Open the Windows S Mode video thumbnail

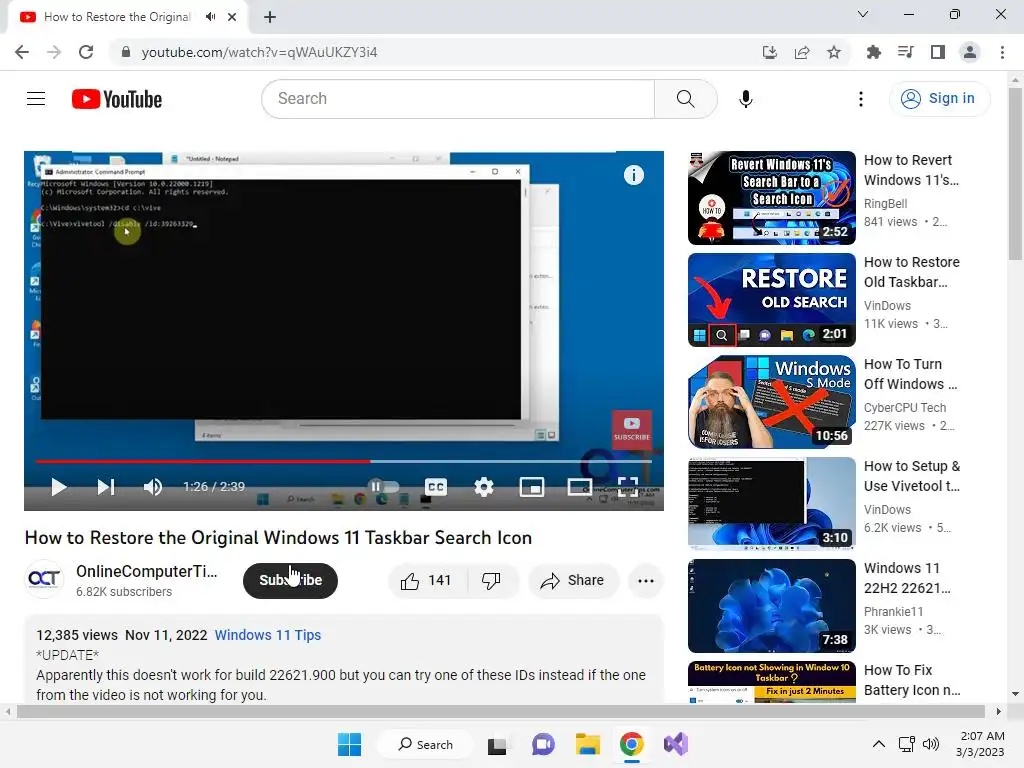tap(772, 402)
